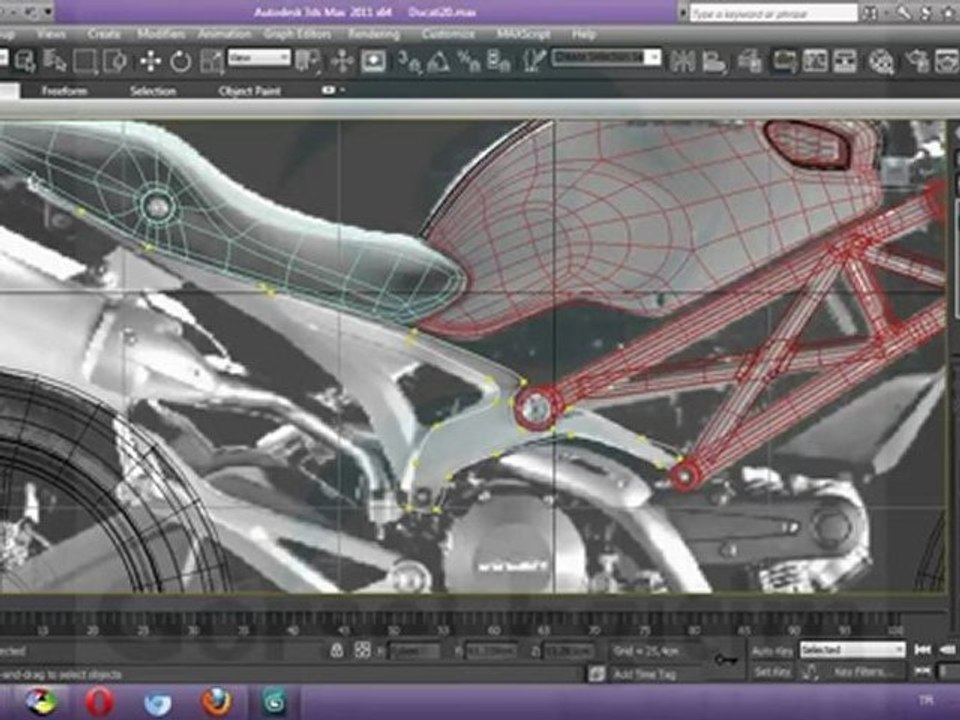Click the ribbon minimize toggle button
This screenshot has width=960, height=720.
(x=330, y=90)
